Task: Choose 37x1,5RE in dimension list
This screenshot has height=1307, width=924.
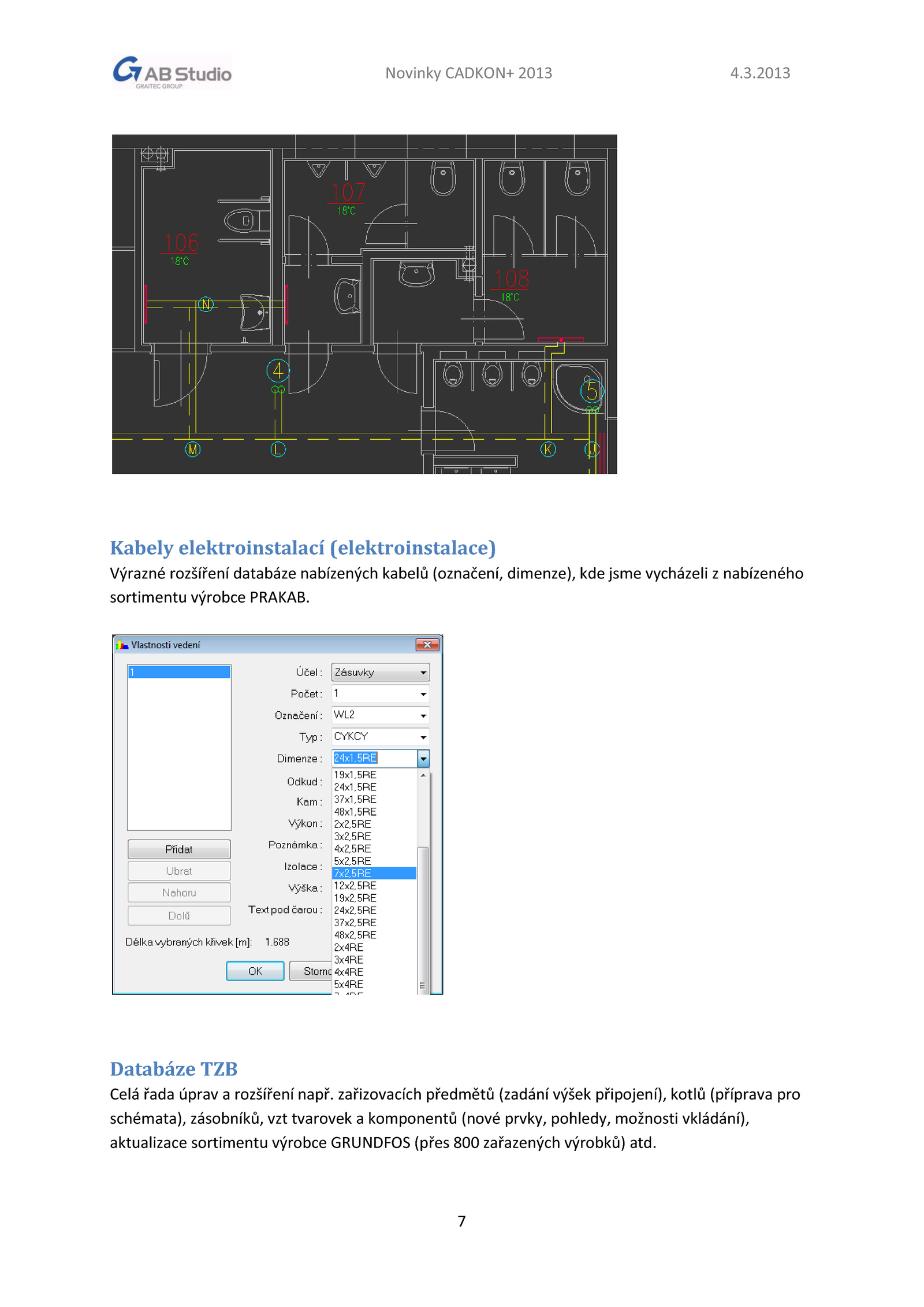Action: 374,800
